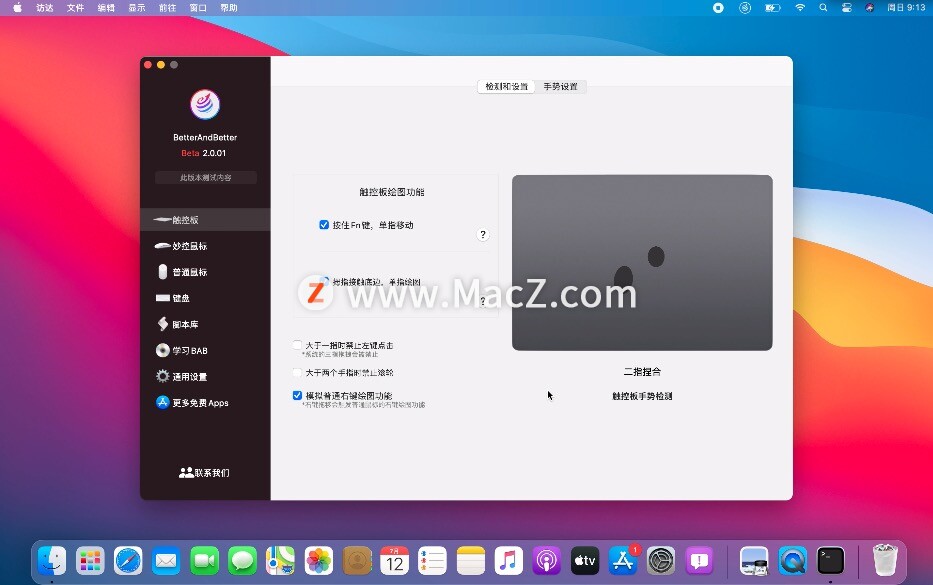Image resolution: width=933 pixels, height=585 pixels.
Task: Click the 二指捏合 gesture label
Action: [x=642, y=372]
